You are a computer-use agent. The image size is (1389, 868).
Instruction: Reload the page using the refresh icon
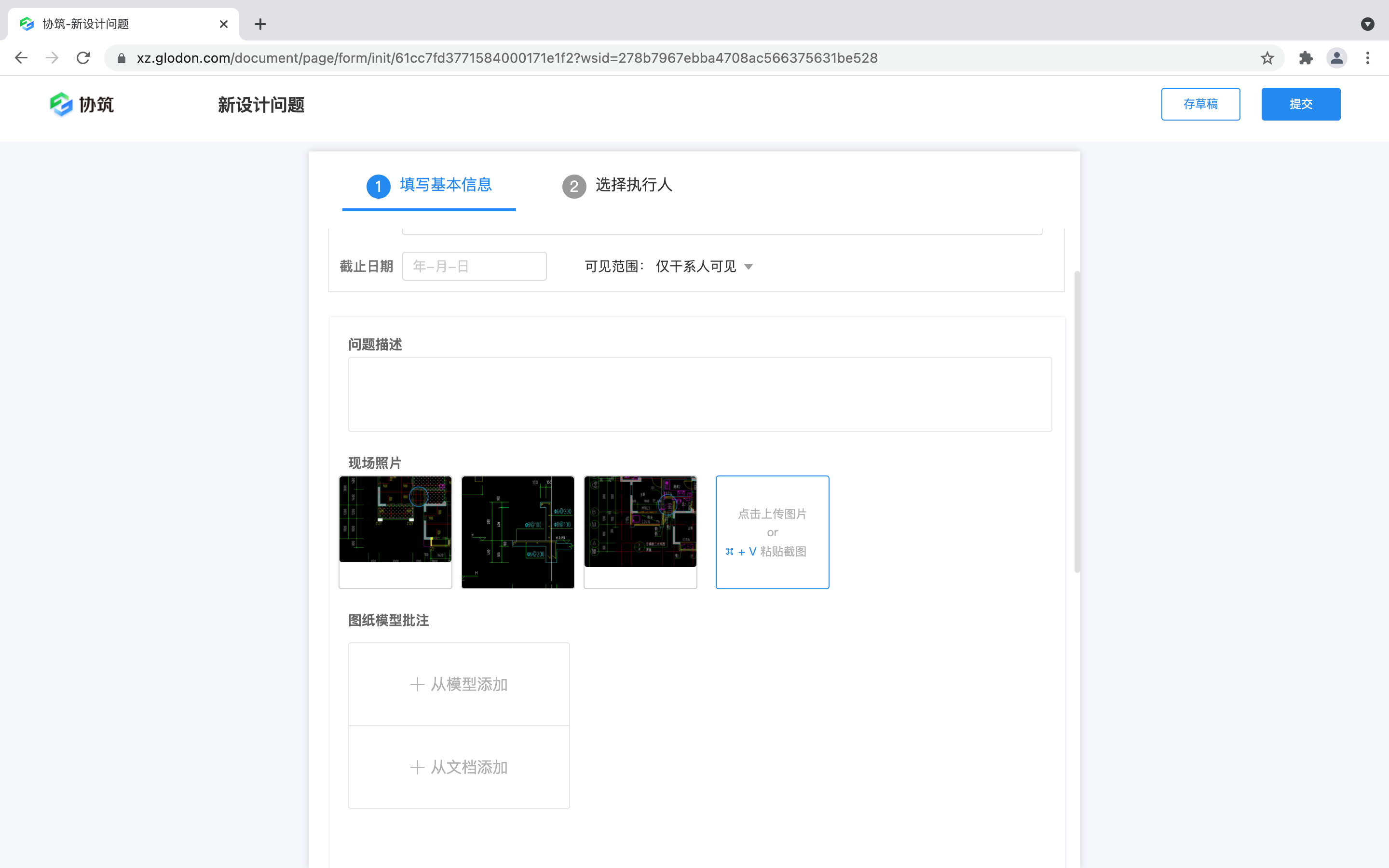pyautogui.click(x=82, y=57)
